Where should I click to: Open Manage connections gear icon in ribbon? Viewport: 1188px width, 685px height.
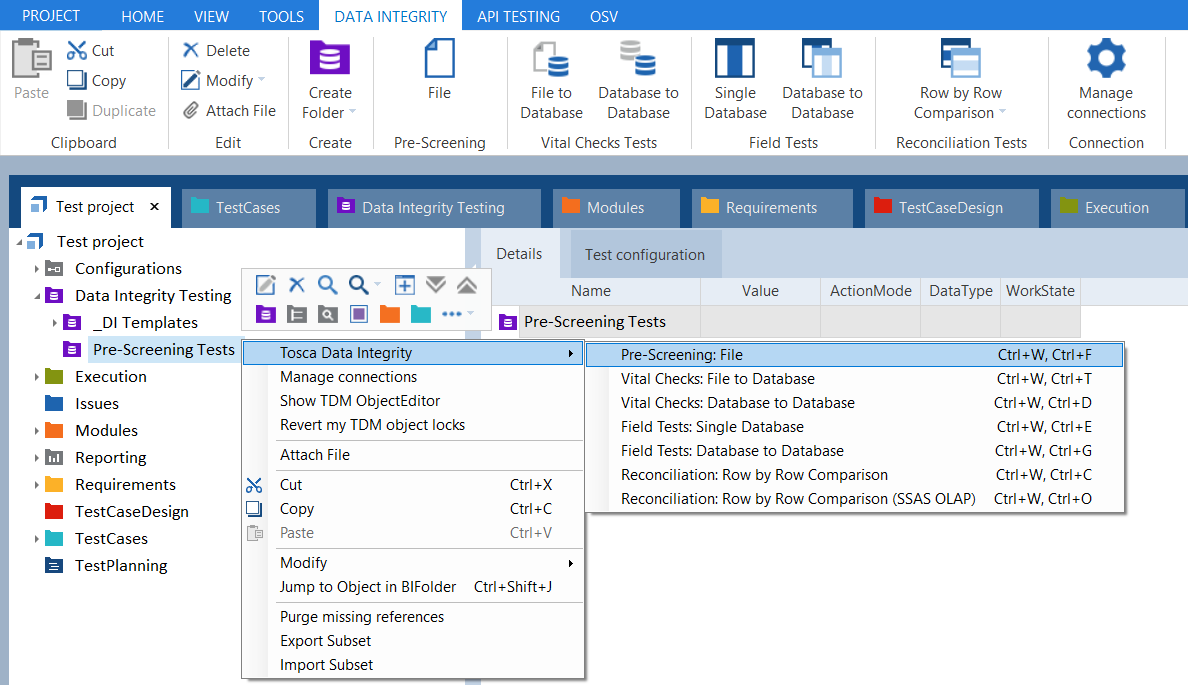point(1106,60)
